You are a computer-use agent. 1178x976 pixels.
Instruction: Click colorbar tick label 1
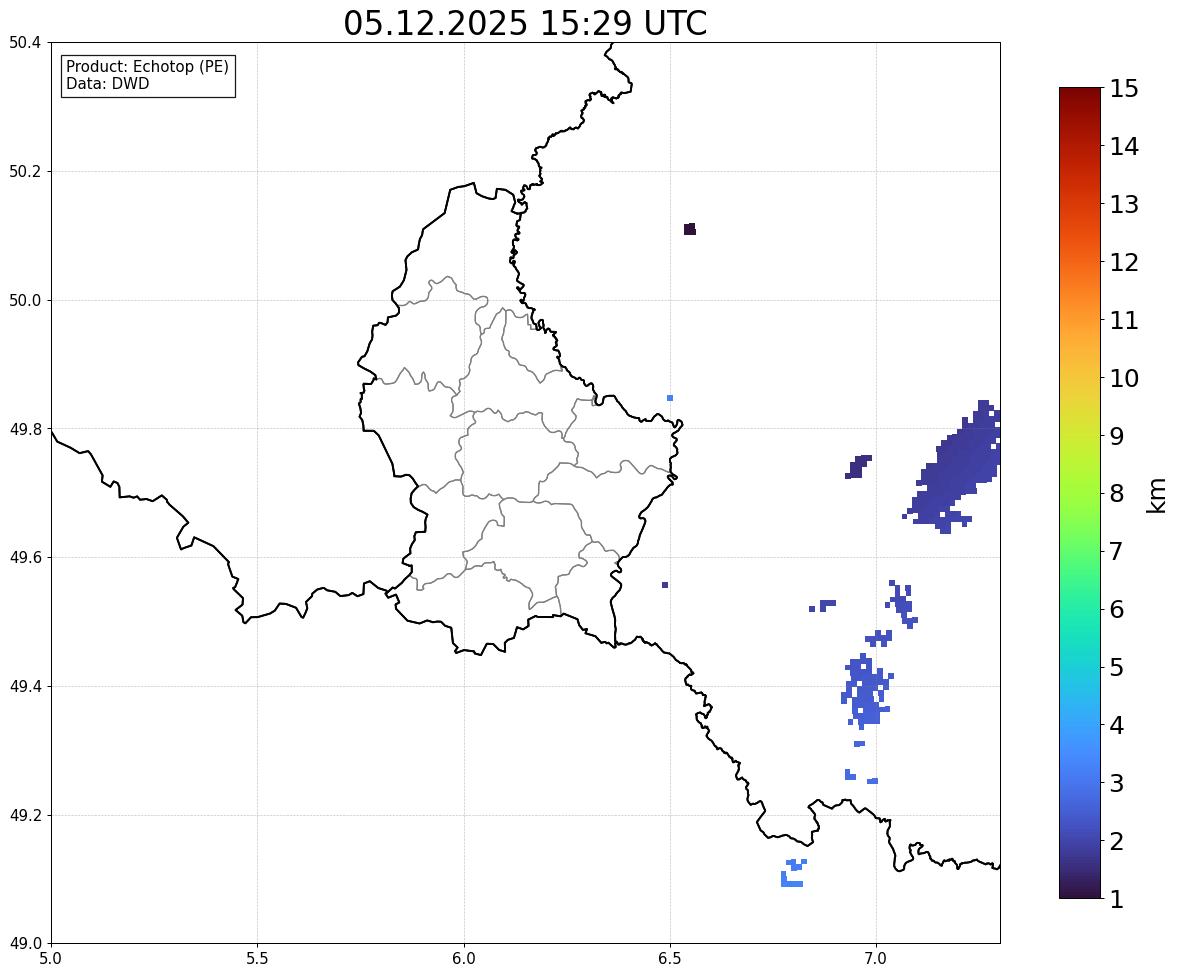[x=1117, y=899]
